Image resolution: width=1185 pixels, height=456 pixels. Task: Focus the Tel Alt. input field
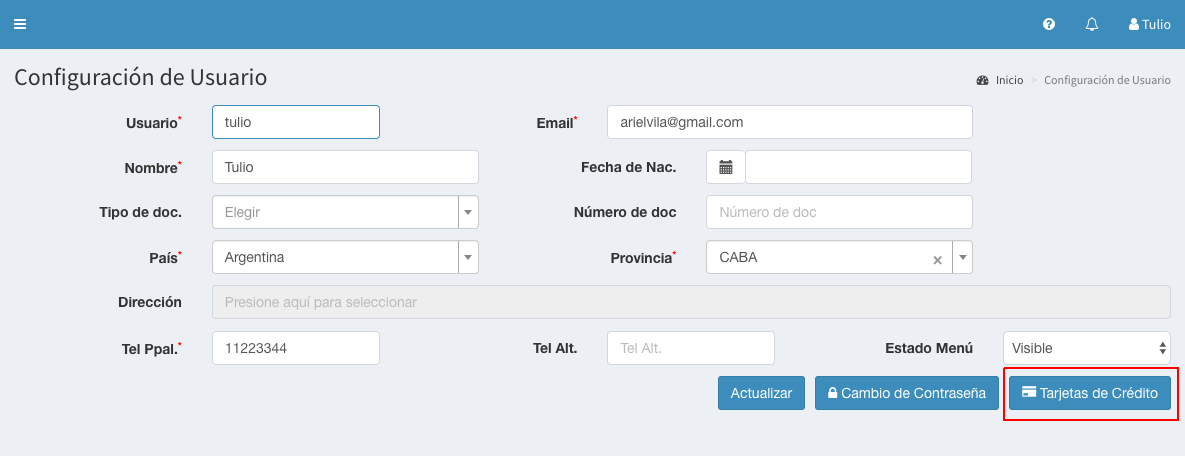[x=690, y=348]
